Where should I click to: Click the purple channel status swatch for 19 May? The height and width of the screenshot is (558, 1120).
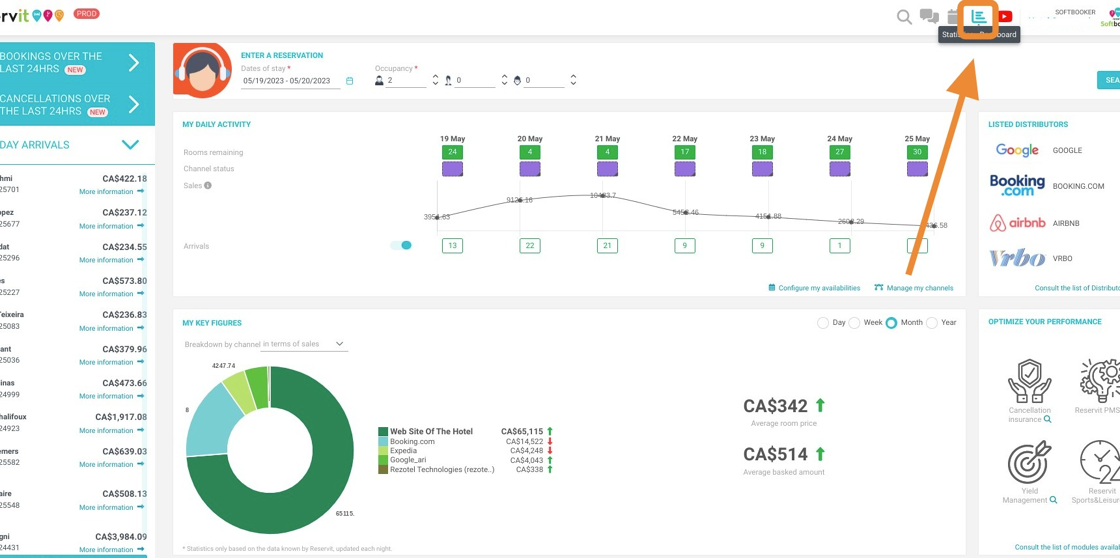(x=452, y=169)
